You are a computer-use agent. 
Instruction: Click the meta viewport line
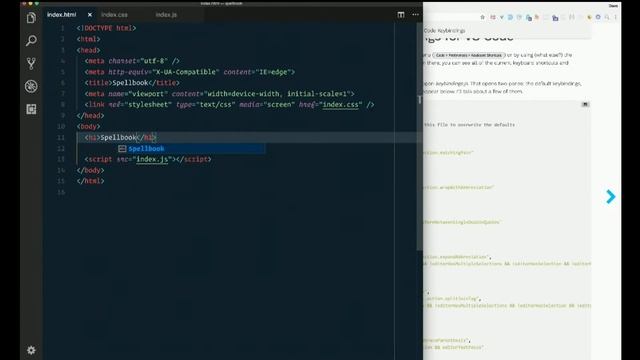pyautogui.click(x=220, y=94)
